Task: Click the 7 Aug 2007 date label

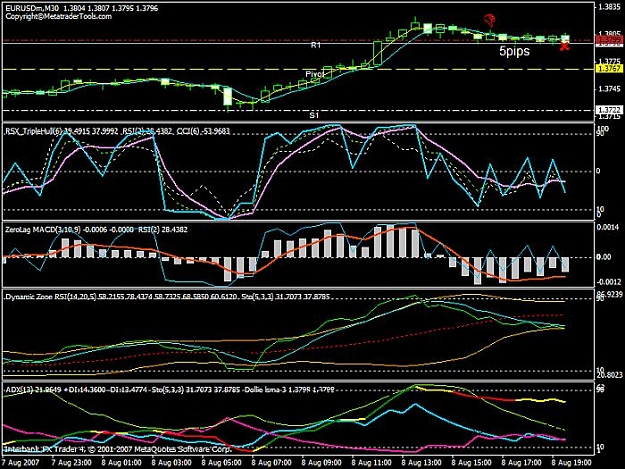Action: [x=20, y=463]
